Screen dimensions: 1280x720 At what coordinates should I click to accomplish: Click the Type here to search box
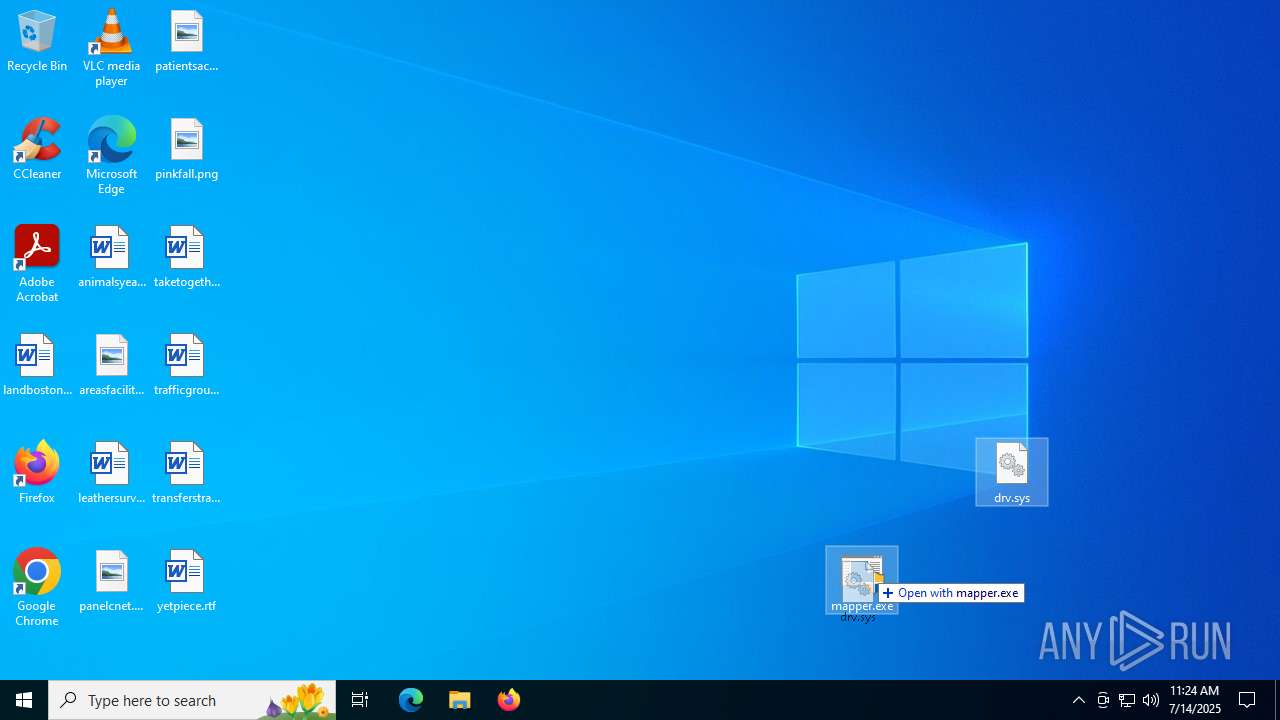tap(192, 700)
